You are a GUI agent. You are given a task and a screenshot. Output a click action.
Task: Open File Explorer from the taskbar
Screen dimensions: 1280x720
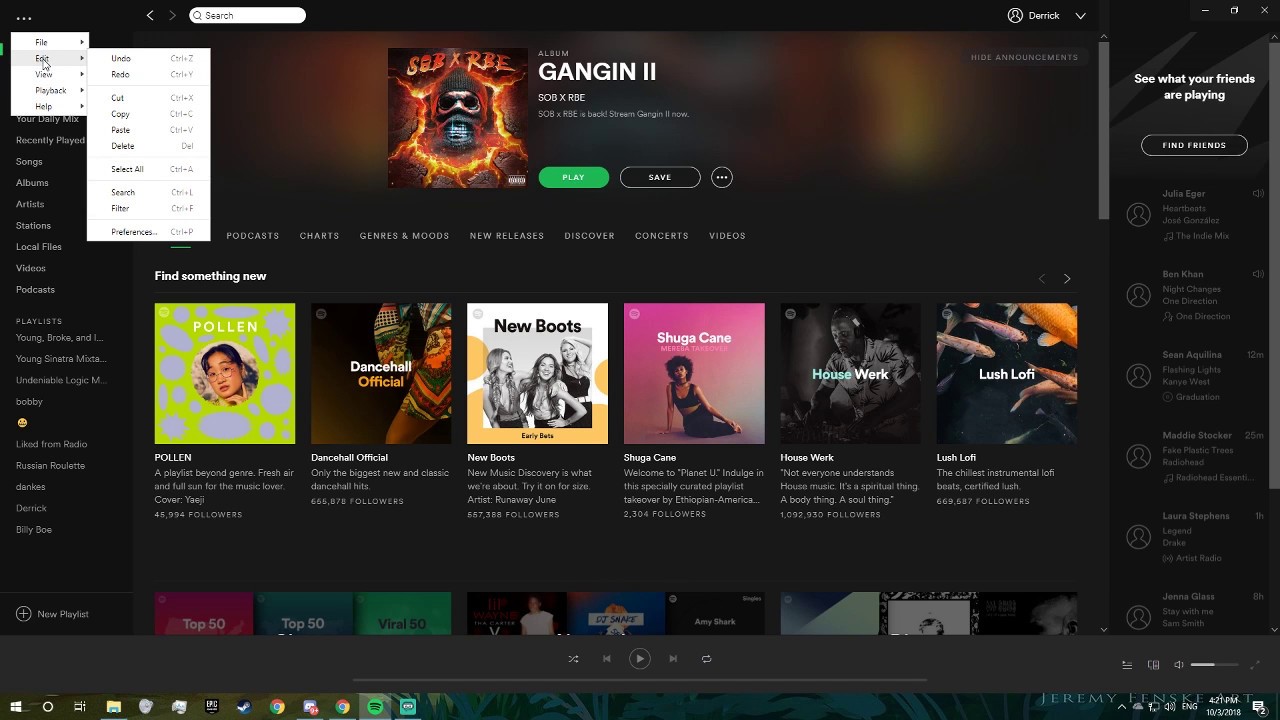point(113,707)
